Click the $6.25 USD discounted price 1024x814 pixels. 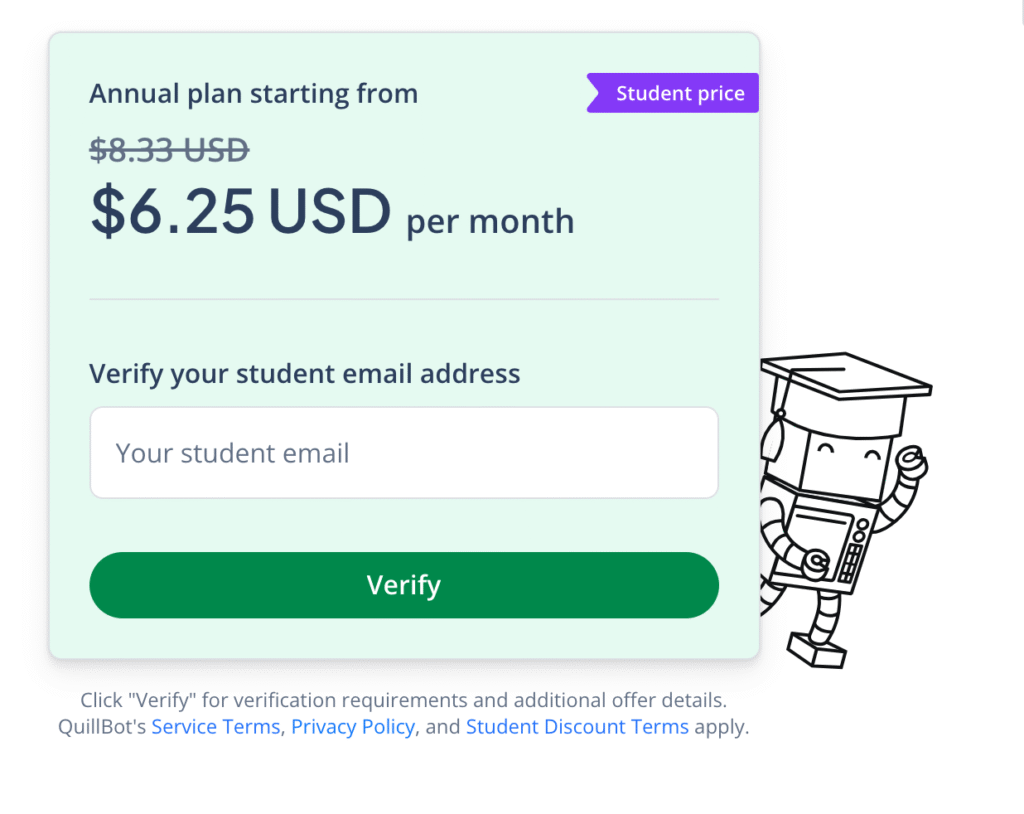tap(240, 210)
